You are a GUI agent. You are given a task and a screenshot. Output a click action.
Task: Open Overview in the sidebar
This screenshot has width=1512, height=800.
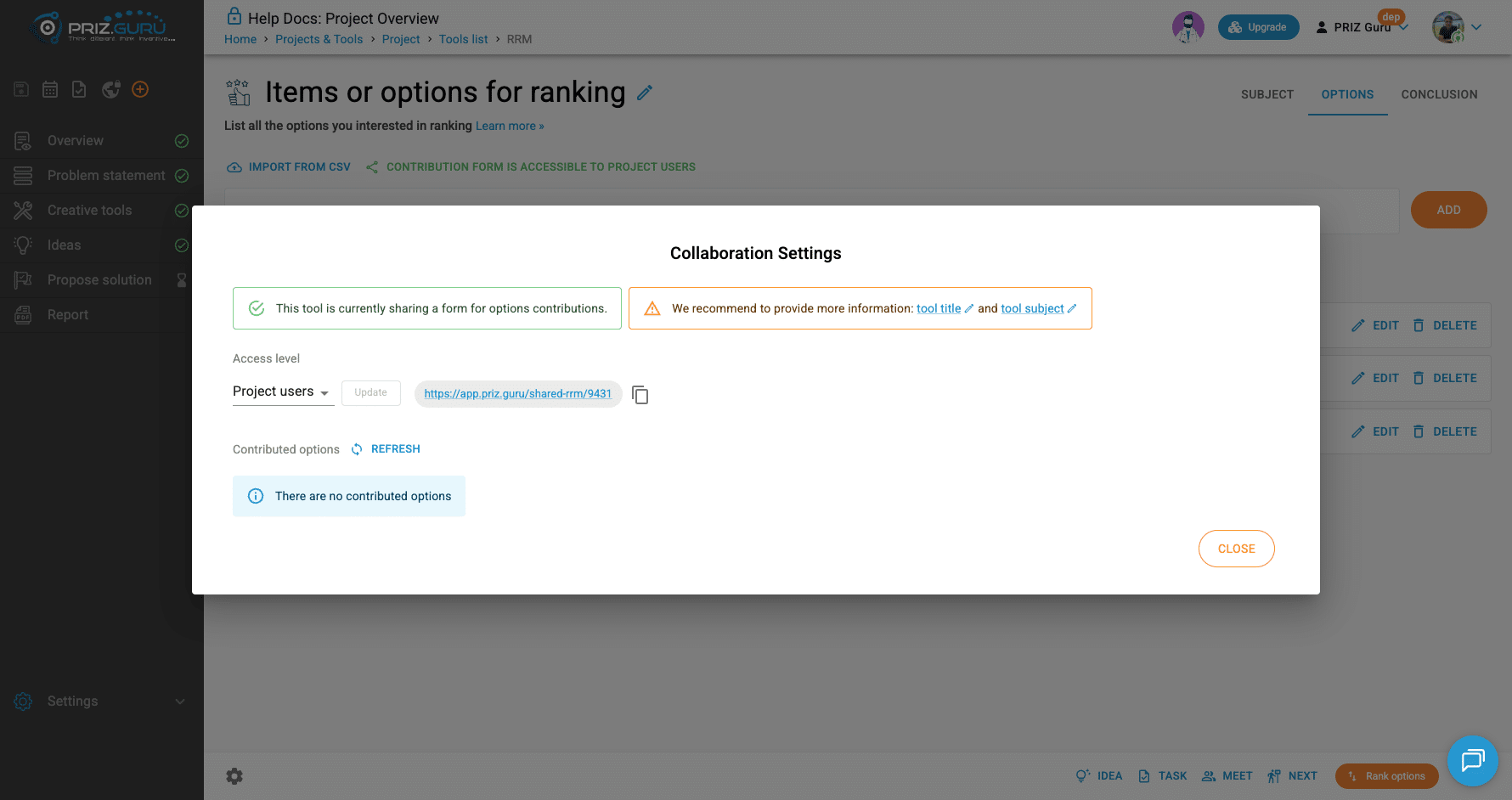point(102,141)
